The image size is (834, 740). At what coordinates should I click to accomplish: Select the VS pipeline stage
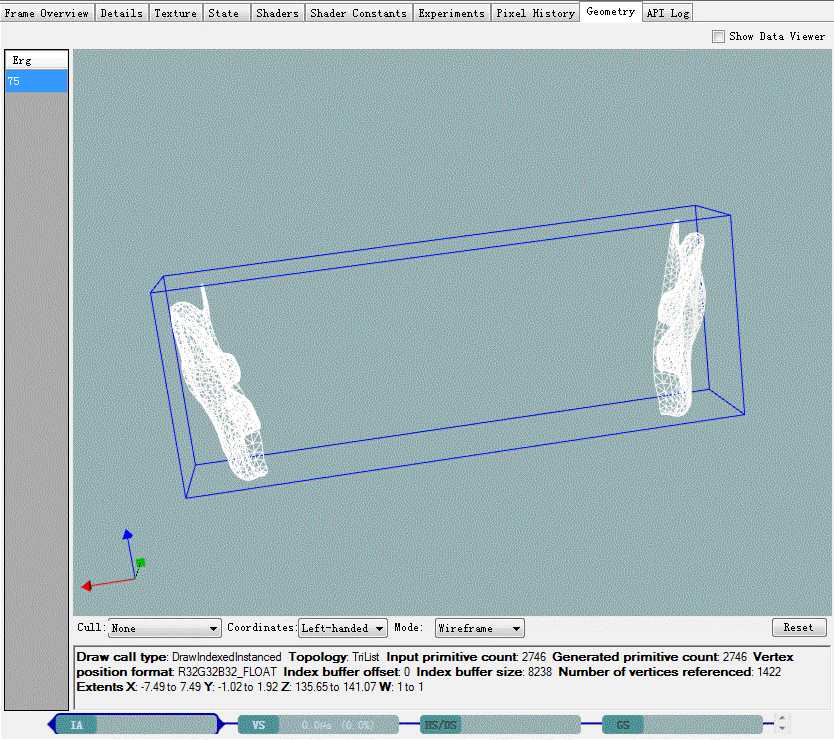(318, 725)
